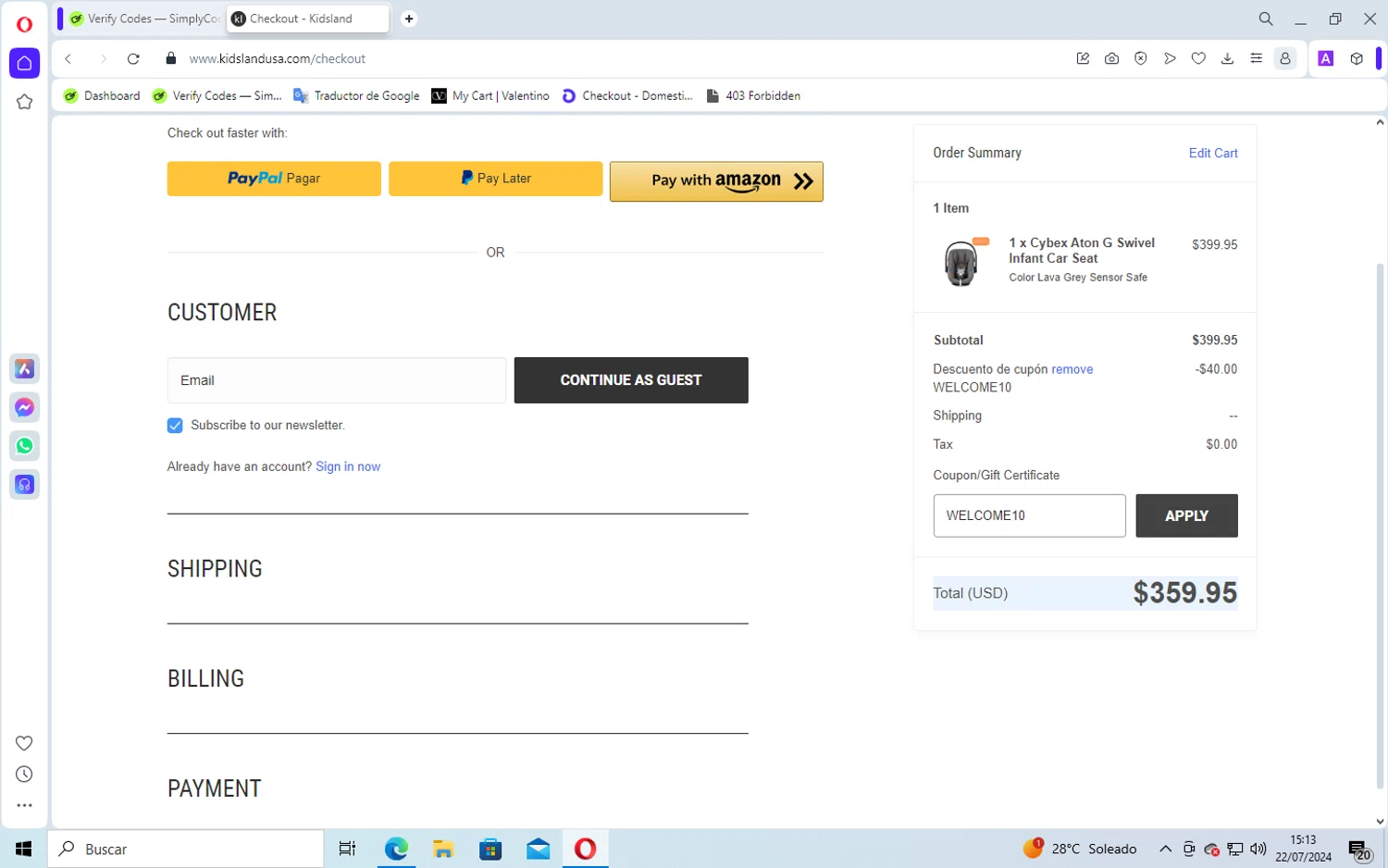Open the Opera start page home icon
1388x868 pixels.
pos(25,63)
